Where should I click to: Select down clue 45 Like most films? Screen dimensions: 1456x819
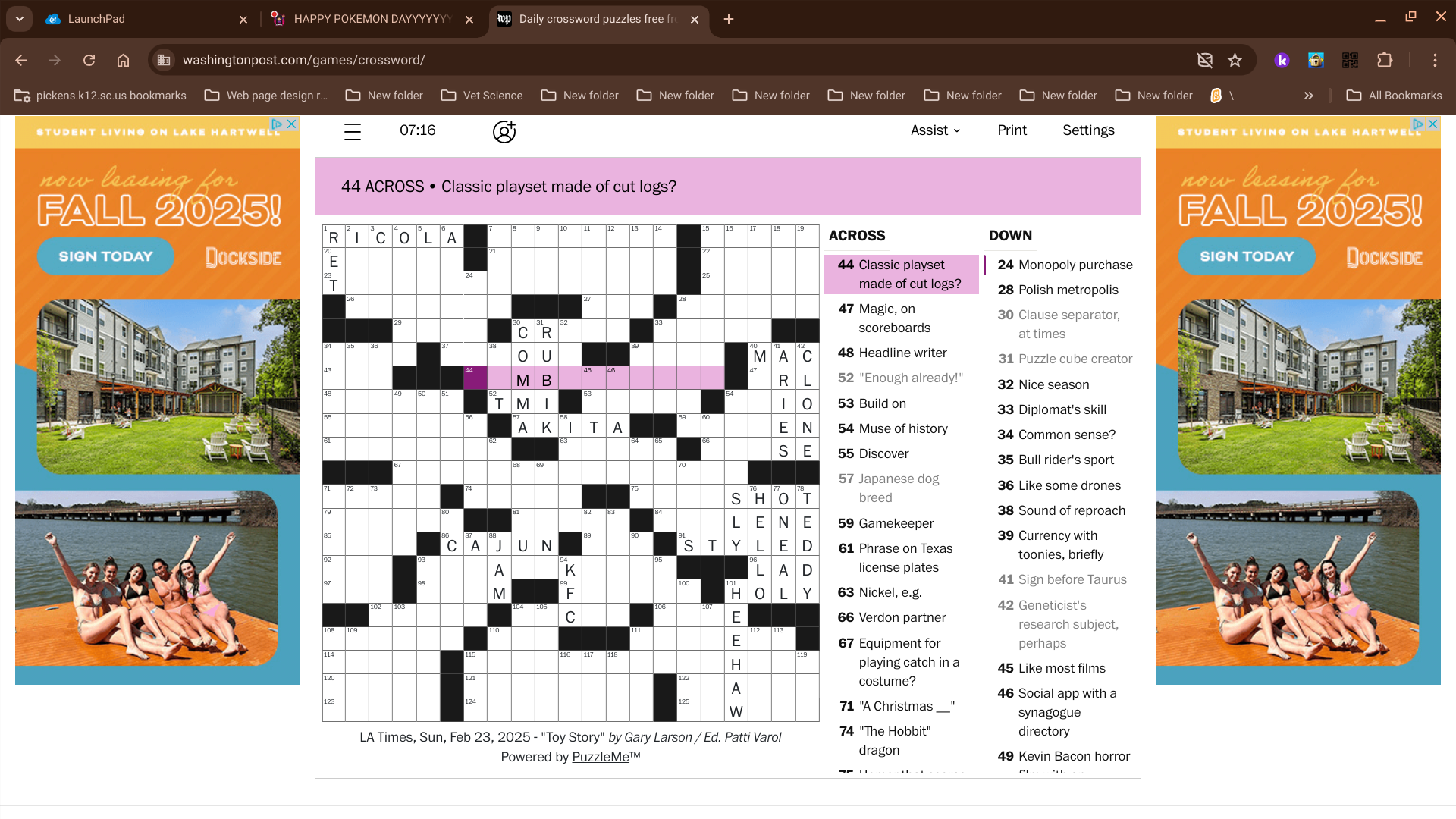[x=1062, y=668]
